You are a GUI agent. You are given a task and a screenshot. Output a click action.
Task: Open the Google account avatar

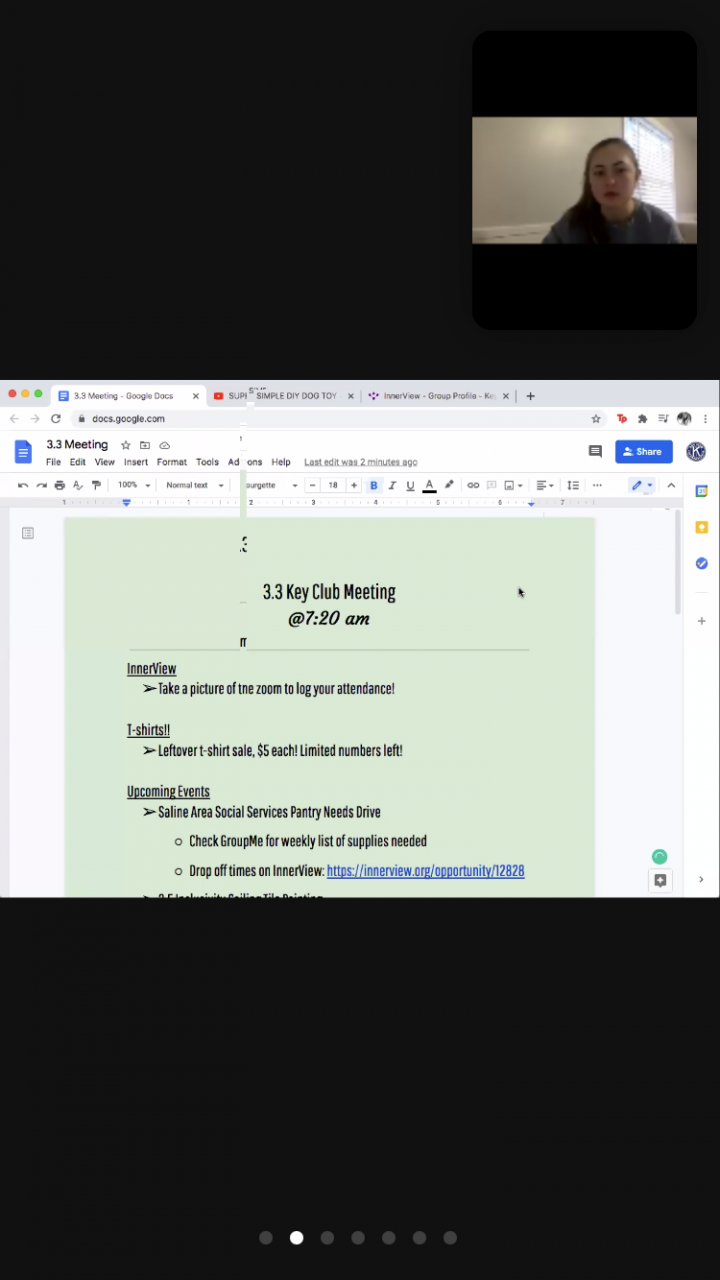point(696,452)
